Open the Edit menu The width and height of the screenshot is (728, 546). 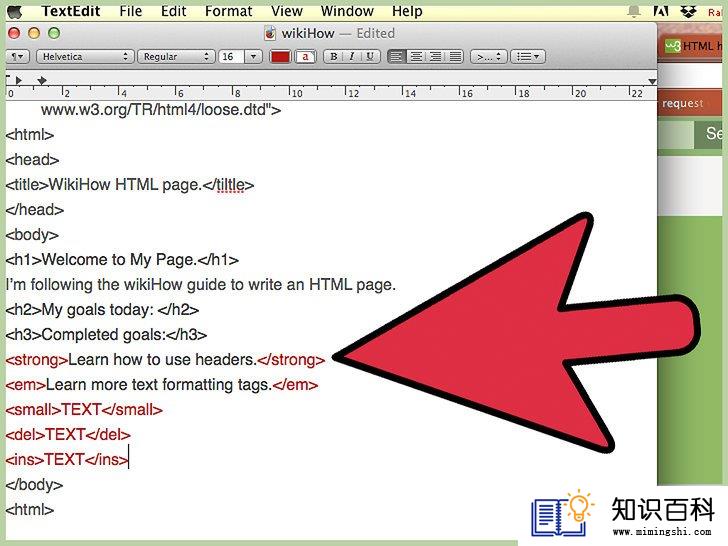tap(173, 11)
